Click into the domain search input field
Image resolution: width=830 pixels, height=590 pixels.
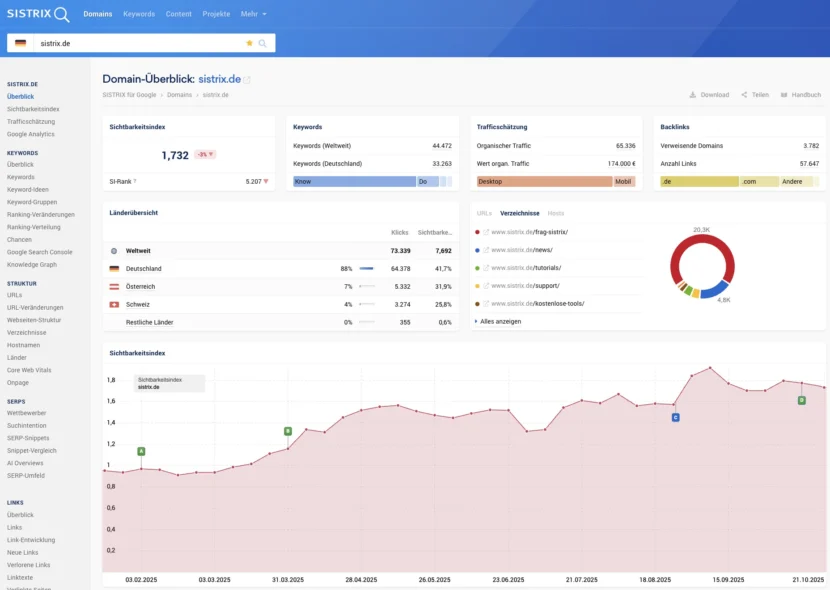(x=140, y=43)
